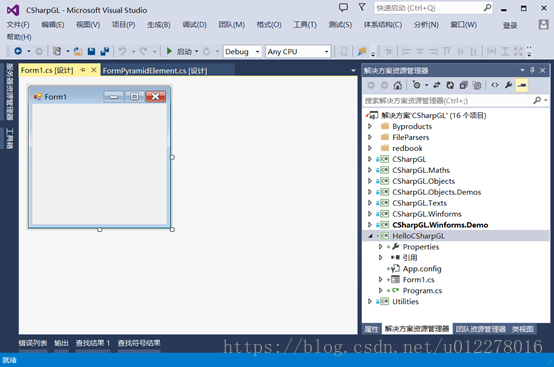
Task: Open the 错误列表 bottom tab
Action: click(33, 343)
